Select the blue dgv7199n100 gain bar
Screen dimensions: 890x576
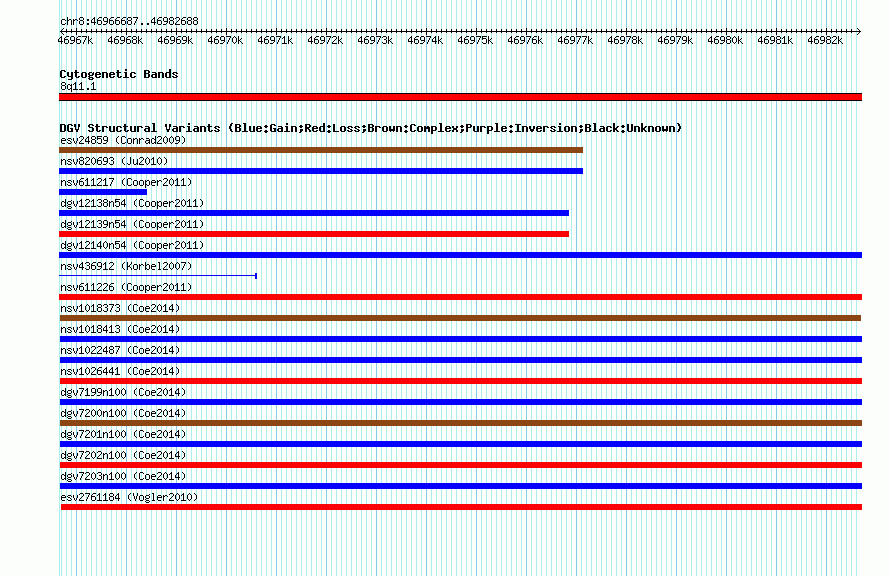(x=460, y=402)
